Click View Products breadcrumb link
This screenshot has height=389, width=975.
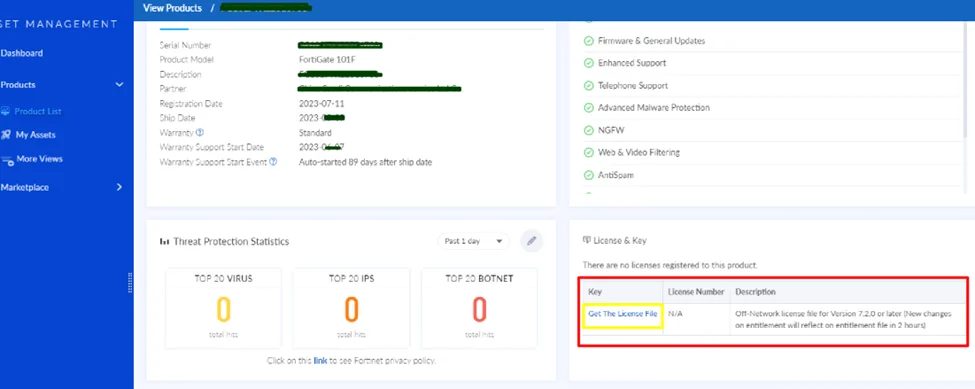coord(172,8)
